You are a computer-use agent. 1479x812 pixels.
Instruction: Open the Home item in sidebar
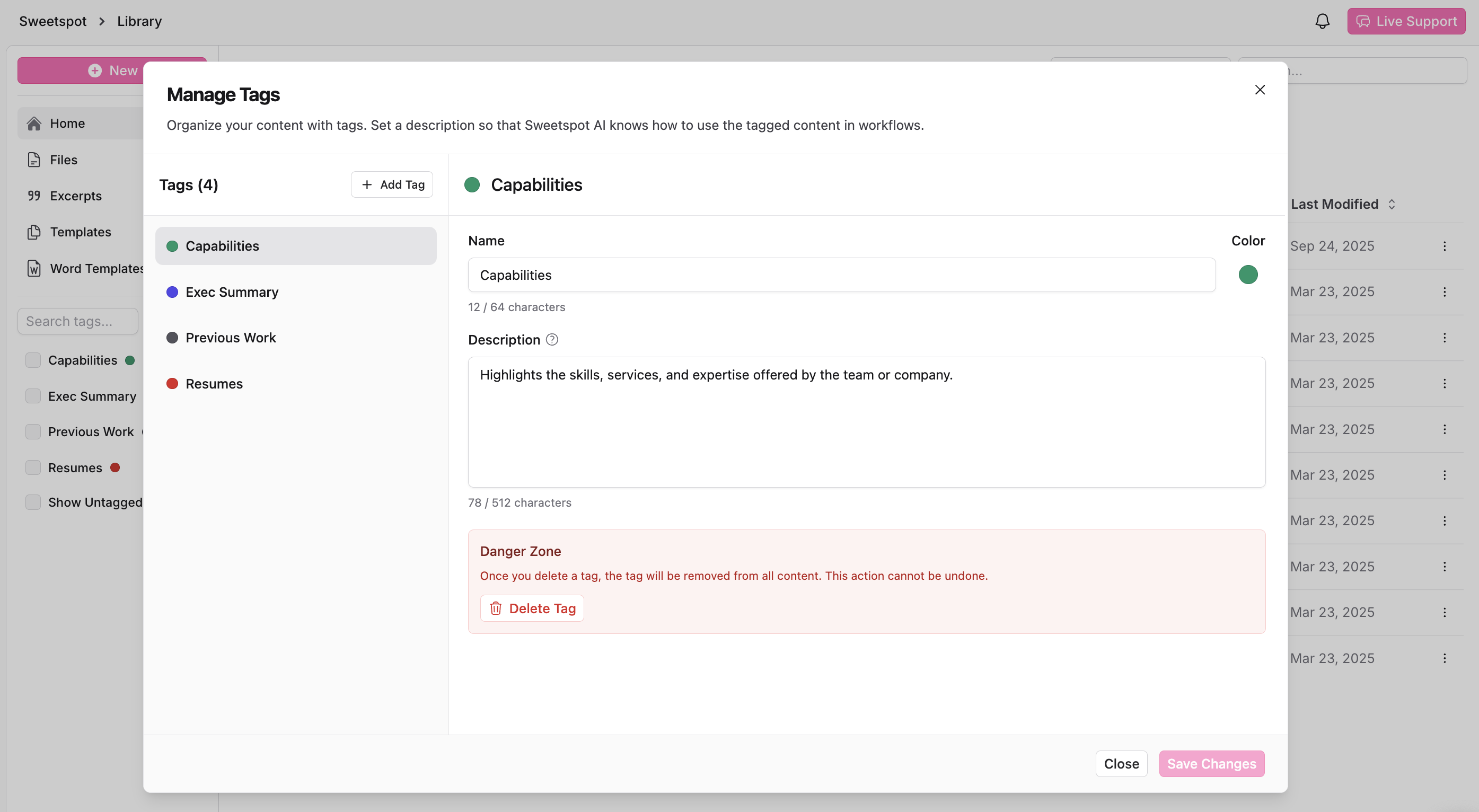(x=67, y=123)
